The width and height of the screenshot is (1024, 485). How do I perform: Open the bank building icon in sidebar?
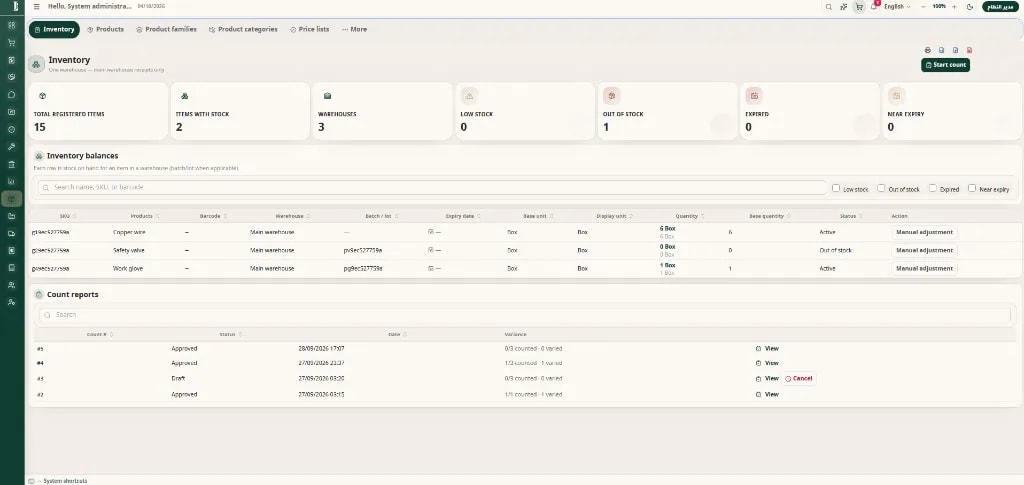click(12, 164)
